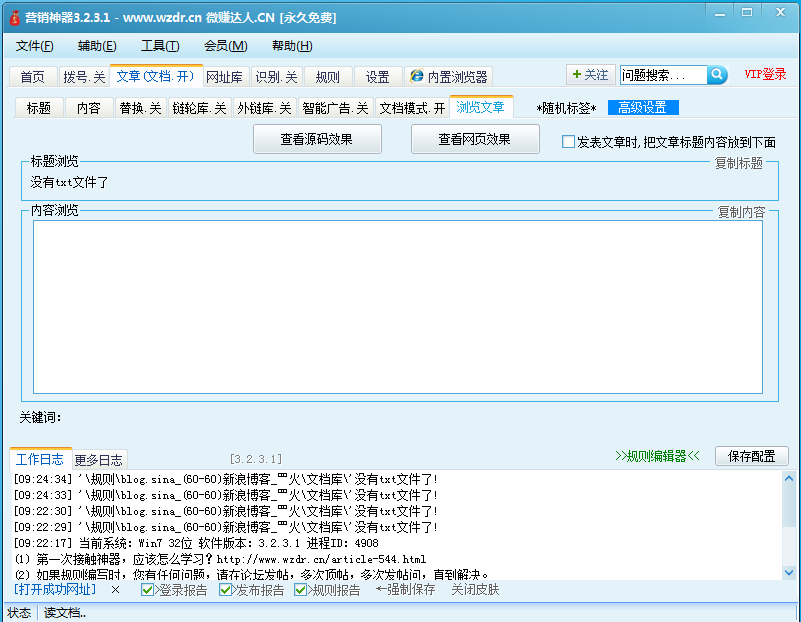Image resolution: width=801 pixels, height=622 pixels.
Task: Open the 高级设置 highlighted control
Action: click(641, 107)
